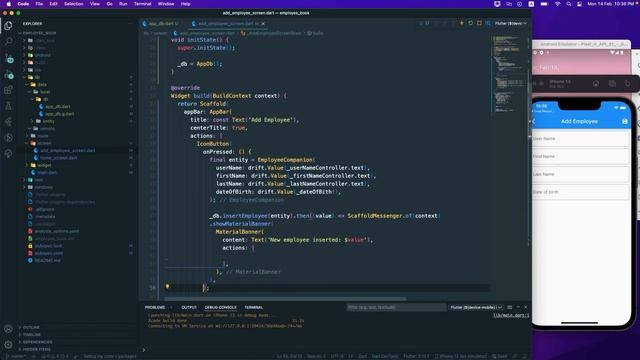Click the home icon on iPhone 13 simulator toolbar

pos(596,84)
